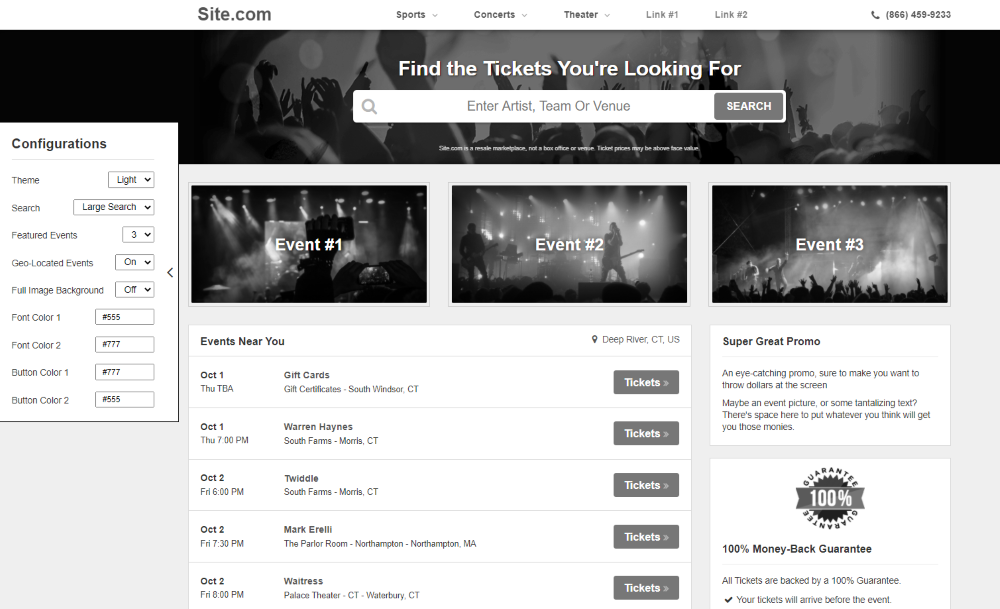Click the phone icon in header
1000x609 pixels.
(x=875, y=15)
